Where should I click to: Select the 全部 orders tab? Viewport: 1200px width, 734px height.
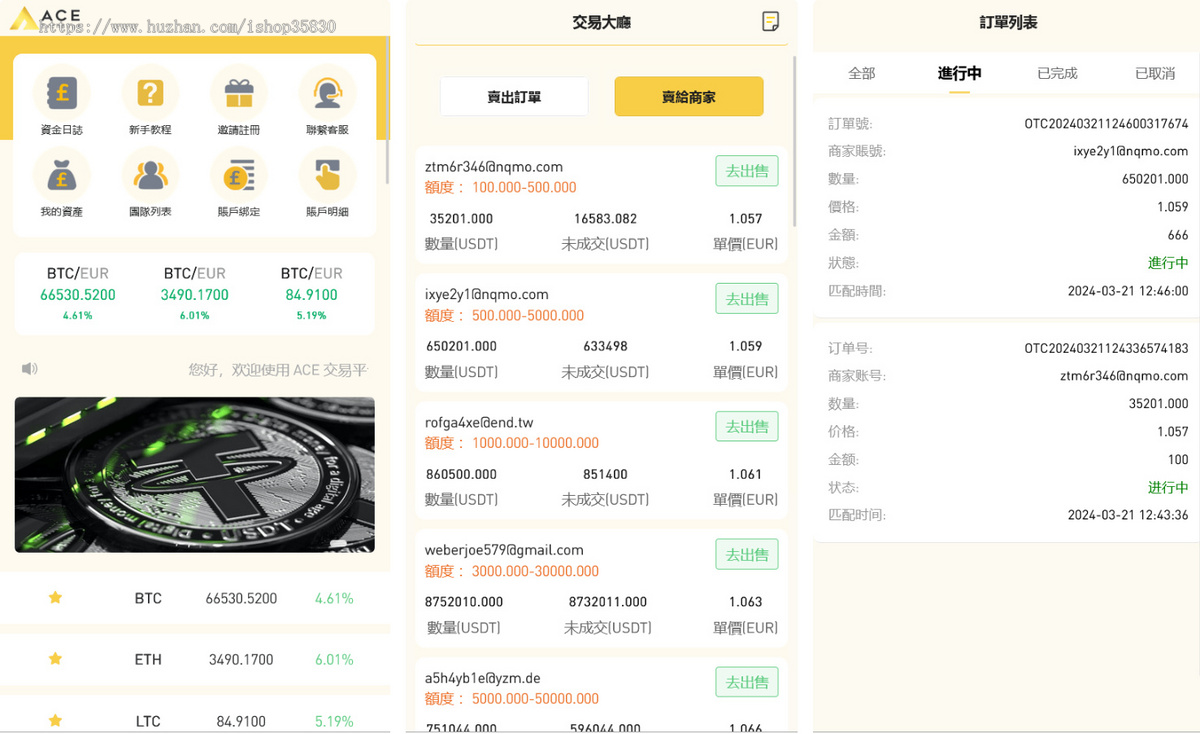[x=861, y=73]
